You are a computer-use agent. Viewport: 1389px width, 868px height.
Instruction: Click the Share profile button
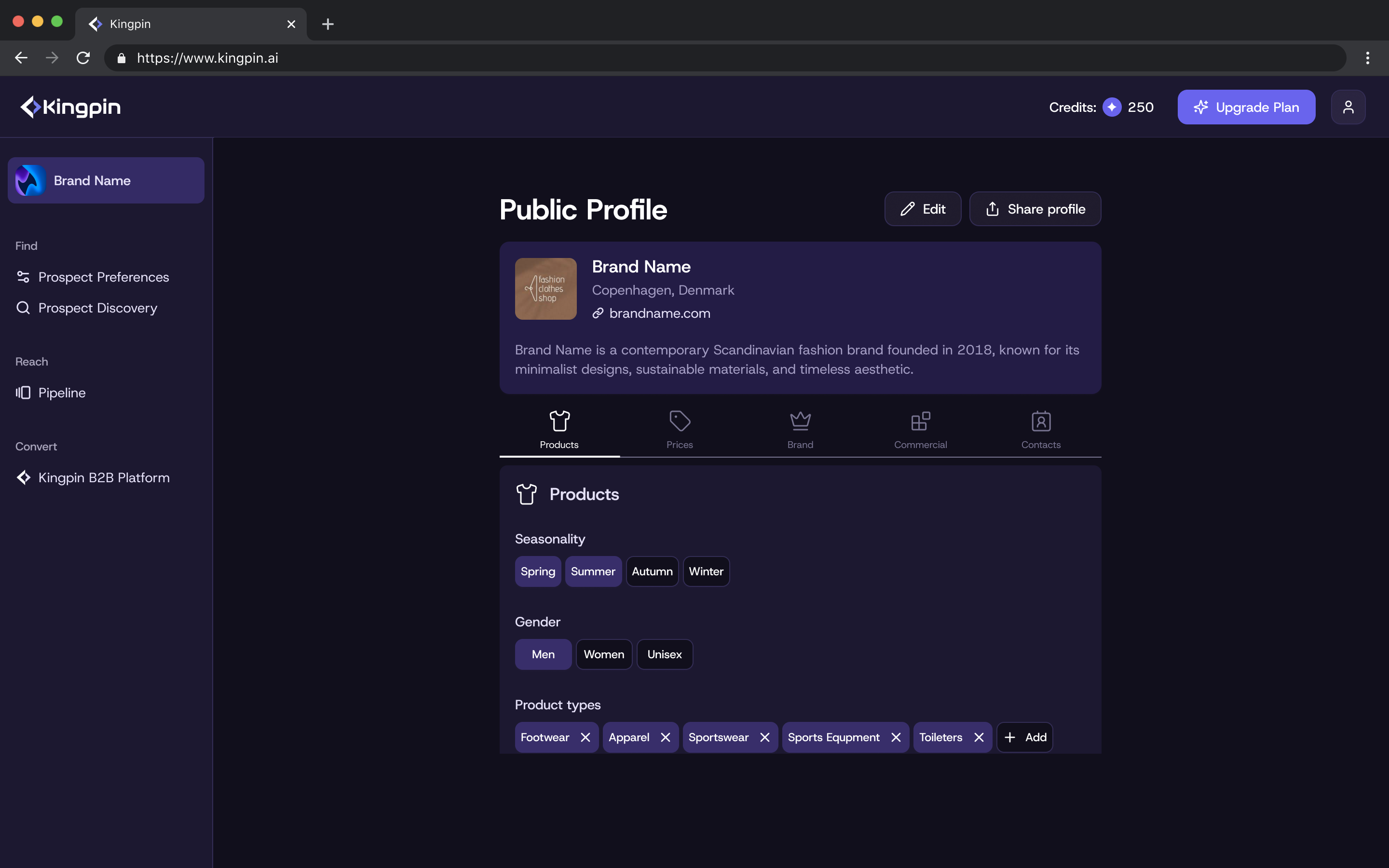(1035, 209)
